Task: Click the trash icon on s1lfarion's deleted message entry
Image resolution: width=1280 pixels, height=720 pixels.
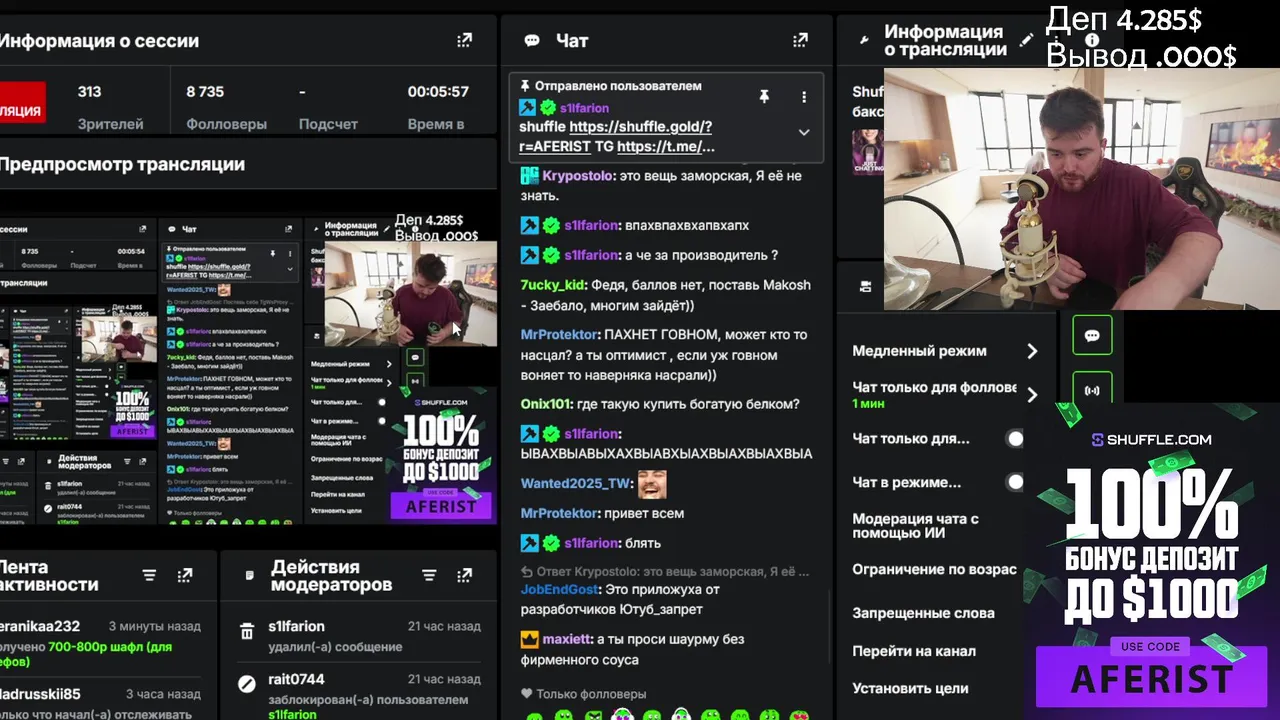Action: tap(247, 631)
